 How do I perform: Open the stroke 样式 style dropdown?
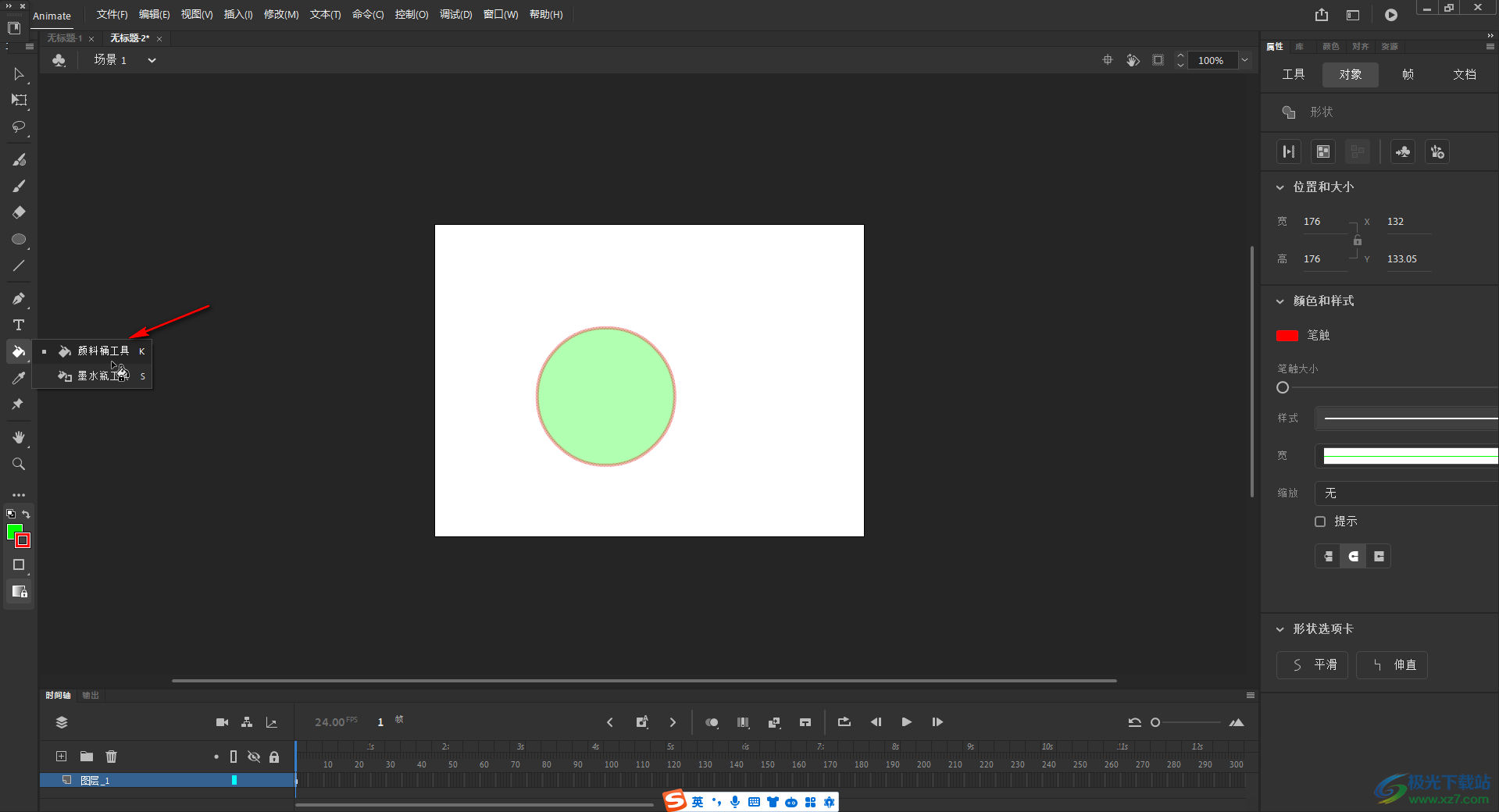1407,418
